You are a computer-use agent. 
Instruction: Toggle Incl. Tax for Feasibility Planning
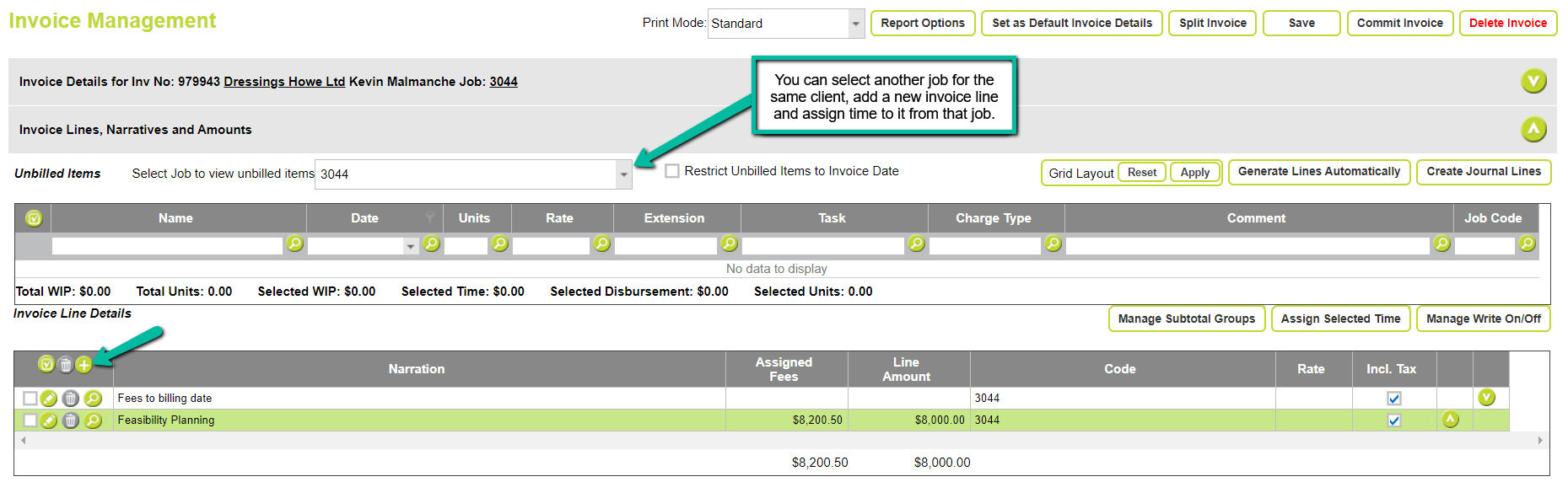pos(1394,420)
